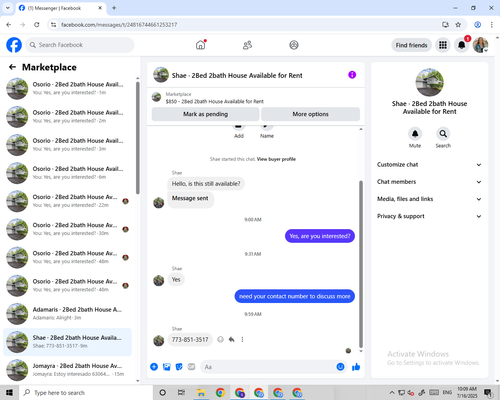Open more options for phone number message
The image size is (500, 400).
[242, 339]
